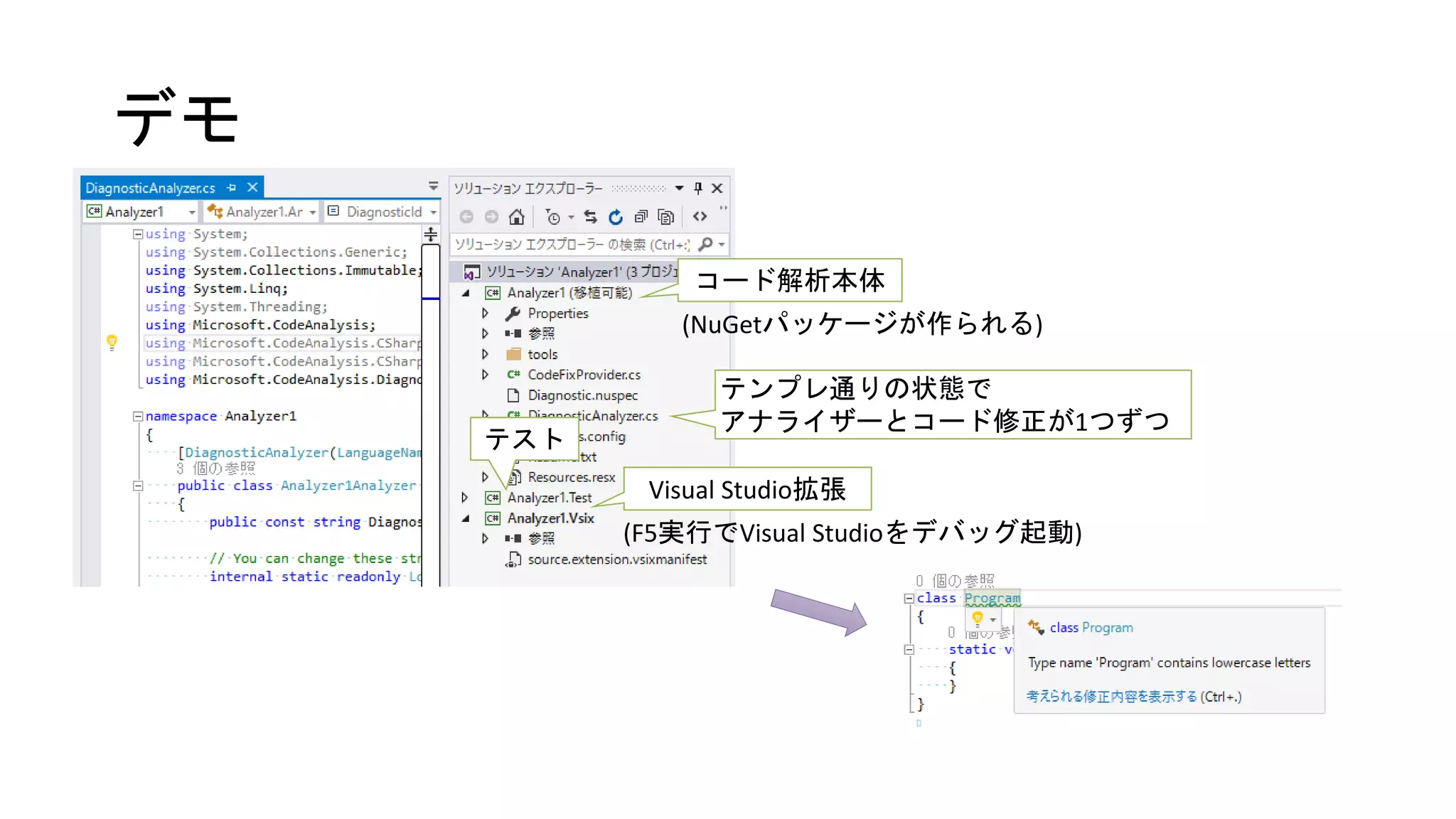The image size is (1456, 819).
Task: Click Pending Changes Filter clock icon
Action: (552, 217)
